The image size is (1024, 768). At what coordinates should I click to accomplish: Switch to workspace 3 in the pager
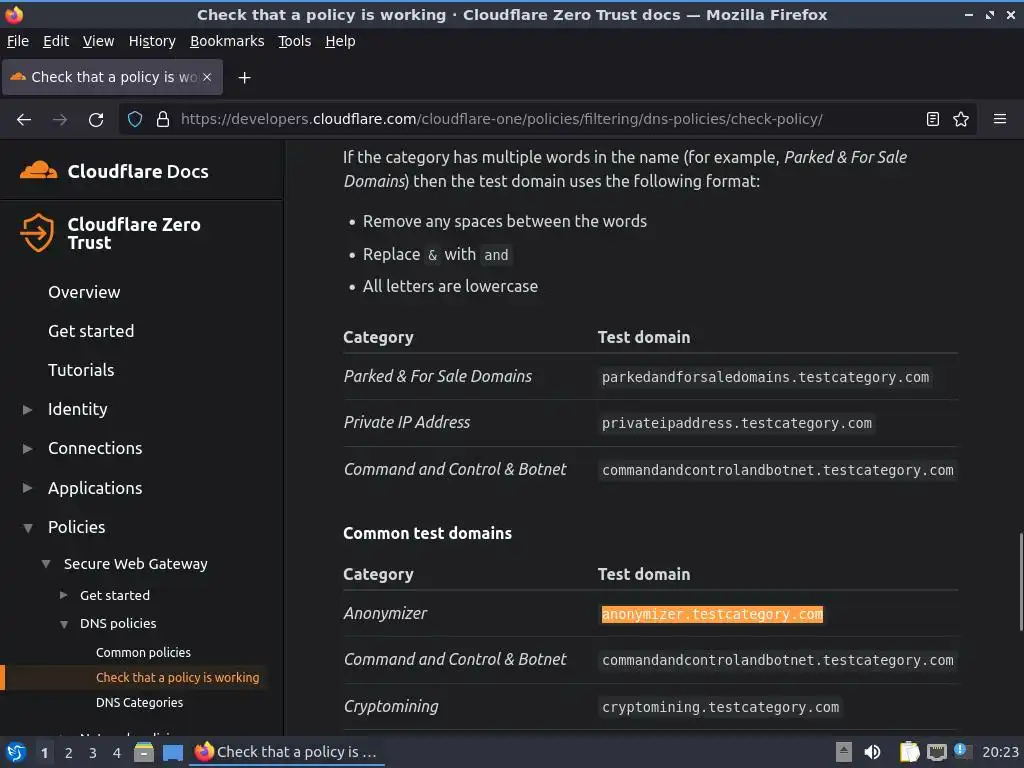93,753
